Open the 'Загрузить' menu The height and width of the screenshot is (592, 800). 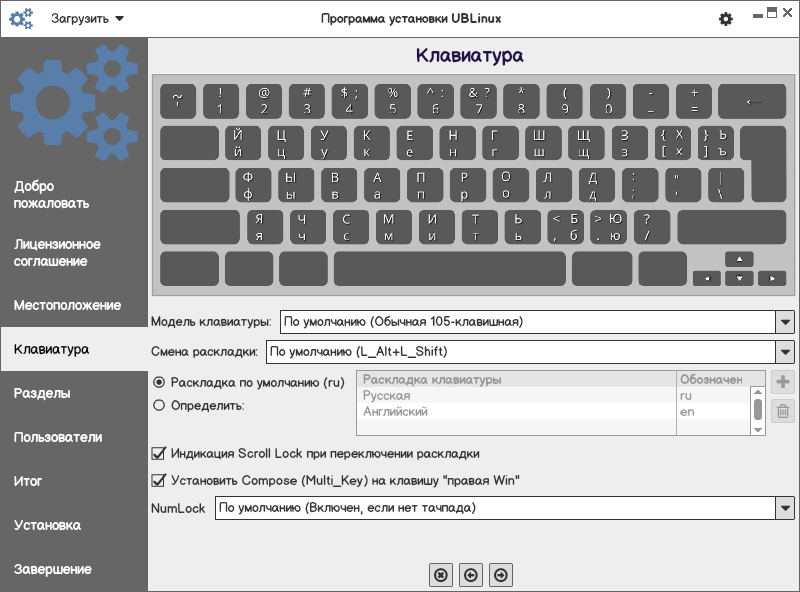pos(88,18)
